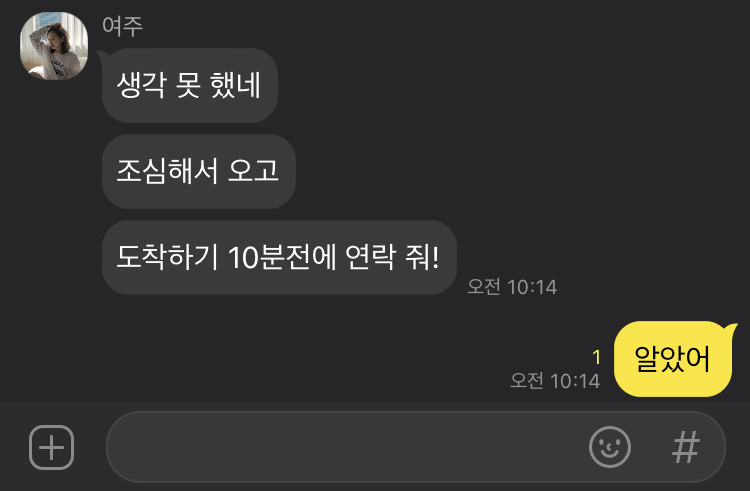Open the emoticon picker smiley icon
The width and height of the screenshot is (750, 491).
click(x=609, y=447)
